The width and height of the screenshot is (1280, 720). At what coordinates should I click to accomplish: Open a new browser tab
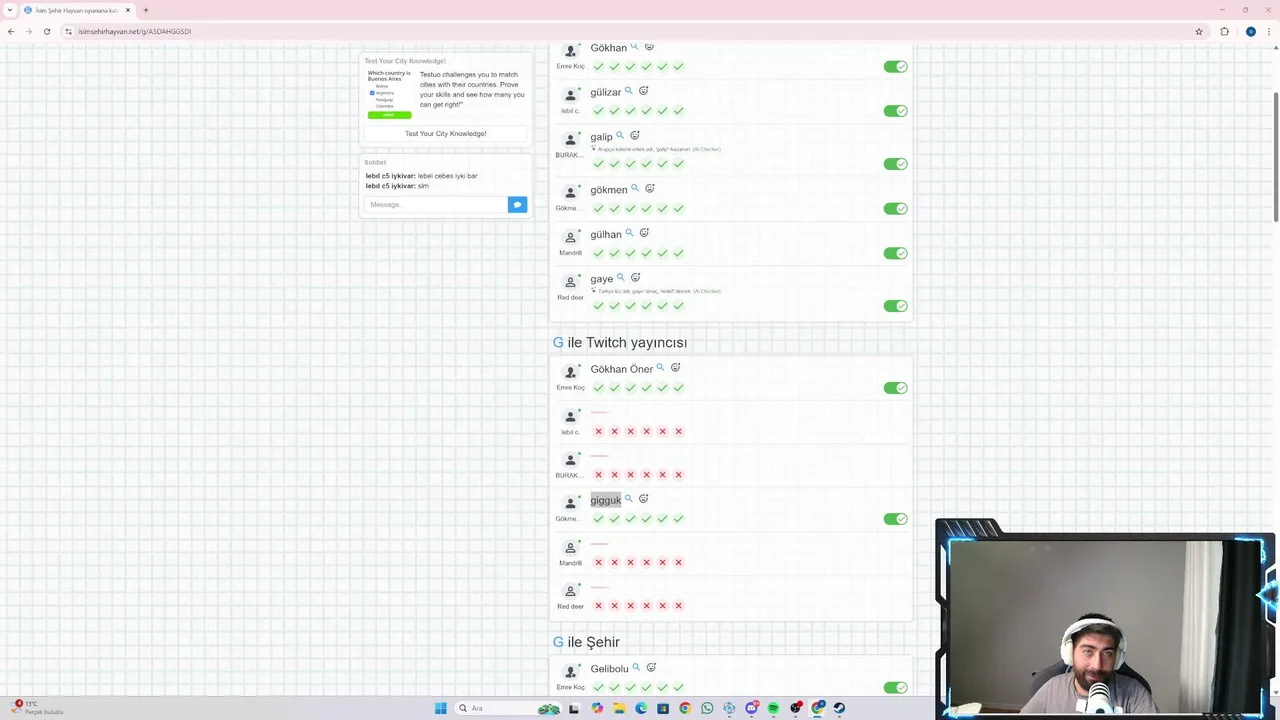[x=146, y=10]
